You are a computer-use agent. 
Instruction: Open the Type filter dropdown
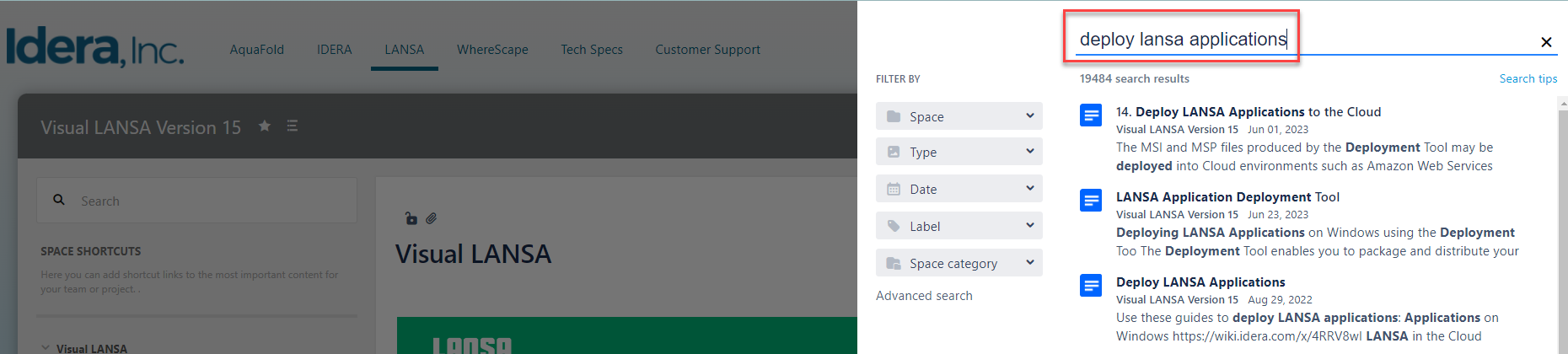[x=959, y=152]
